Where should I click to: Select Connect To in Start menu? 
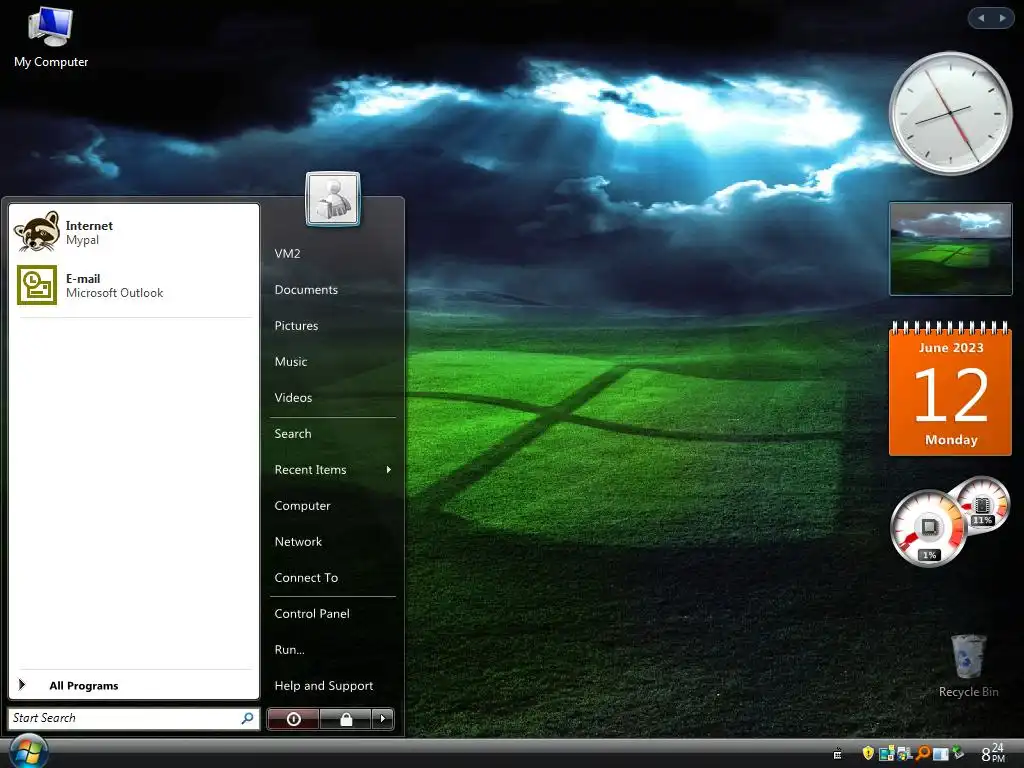coord(306,577)
